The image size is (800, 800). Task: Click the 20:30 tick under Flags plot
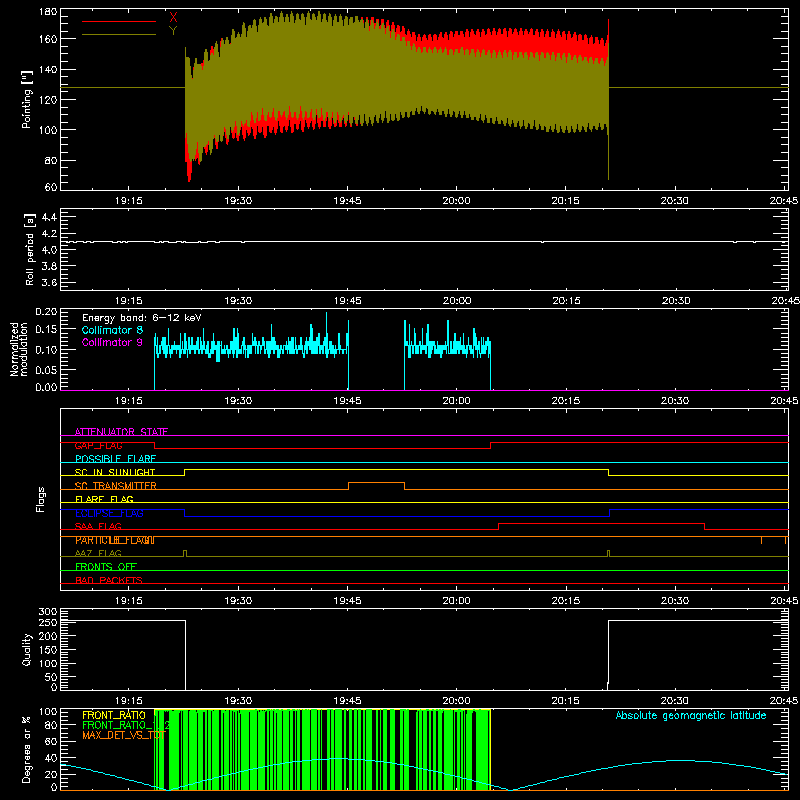pyautogui.click(x=674, y=601)
